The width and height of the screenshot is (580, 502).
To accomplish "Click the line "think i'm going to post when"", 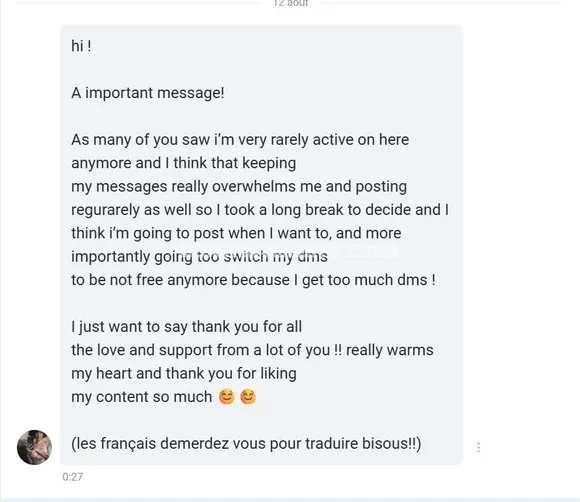I will pos(236,233).
